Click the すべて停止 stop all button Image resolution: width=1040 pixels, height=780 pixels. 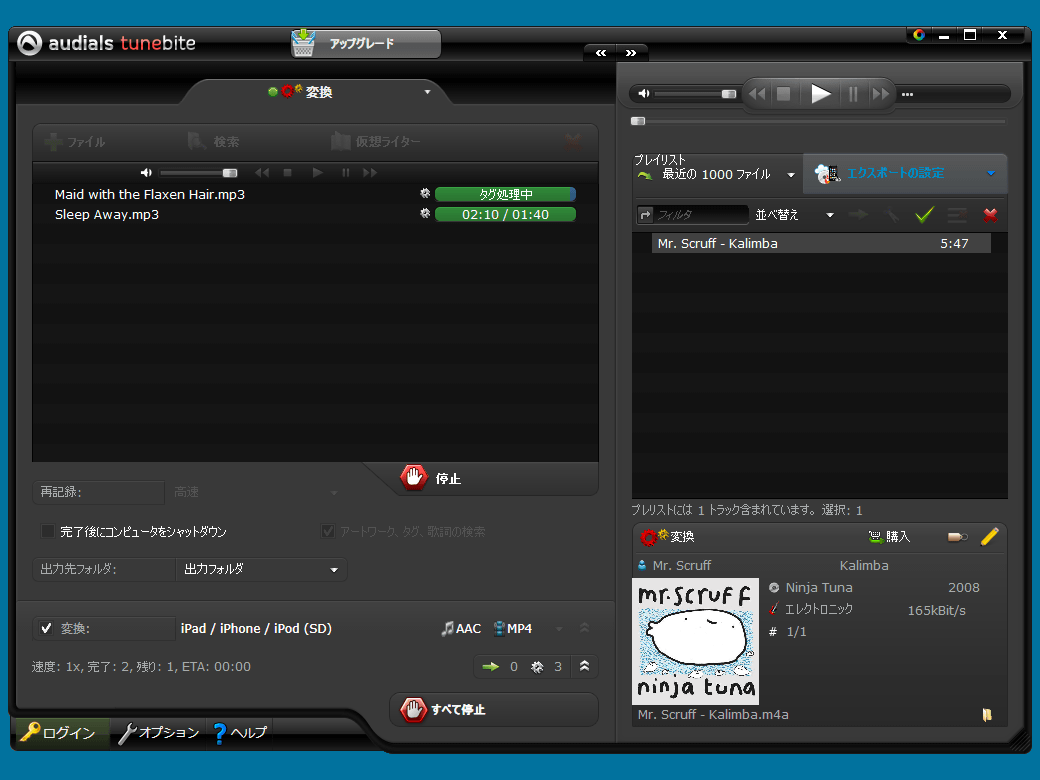pos(494,710)
